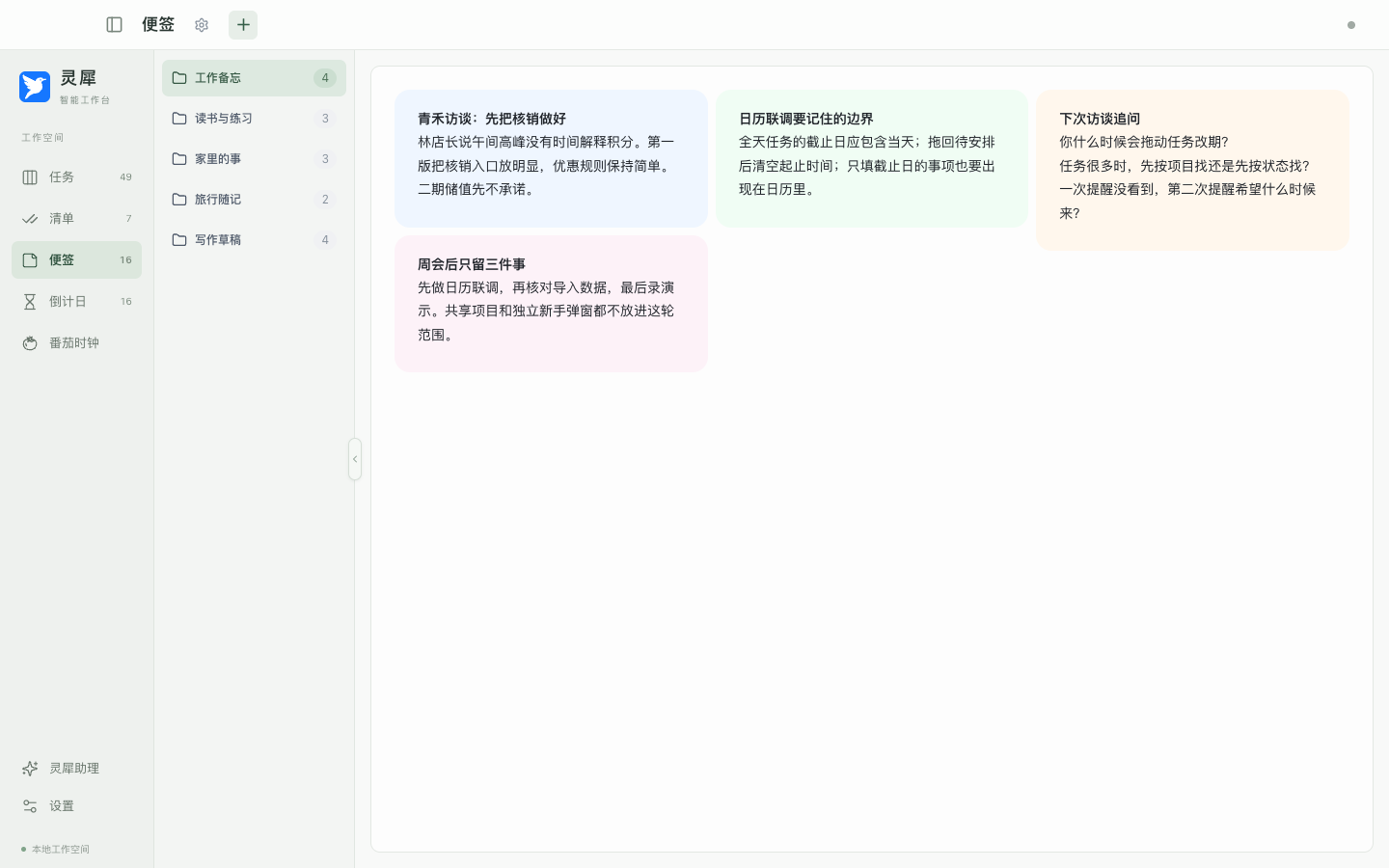
Task: Click the count badge 4 on 工作备忘
Action: [325, 78]
